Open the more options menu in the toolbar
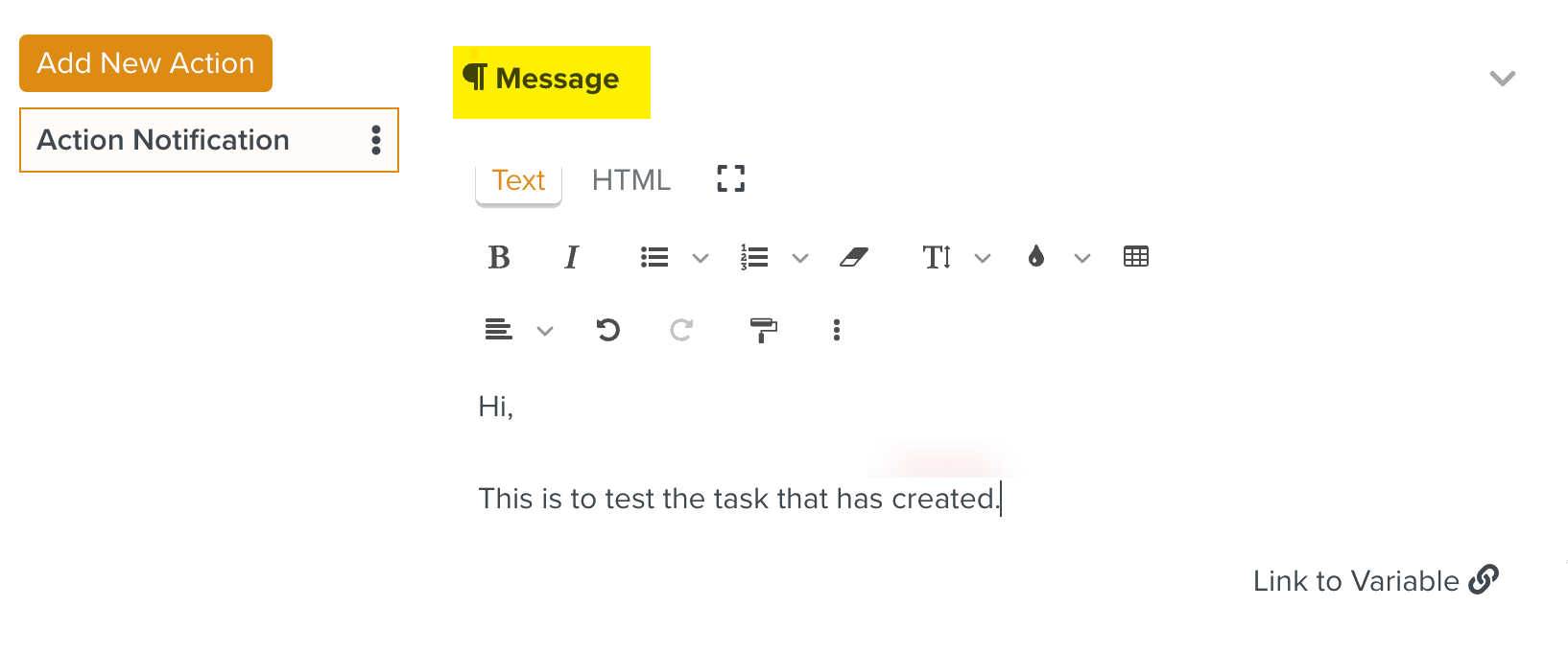 pyautogui.click(x=836, y=330)
